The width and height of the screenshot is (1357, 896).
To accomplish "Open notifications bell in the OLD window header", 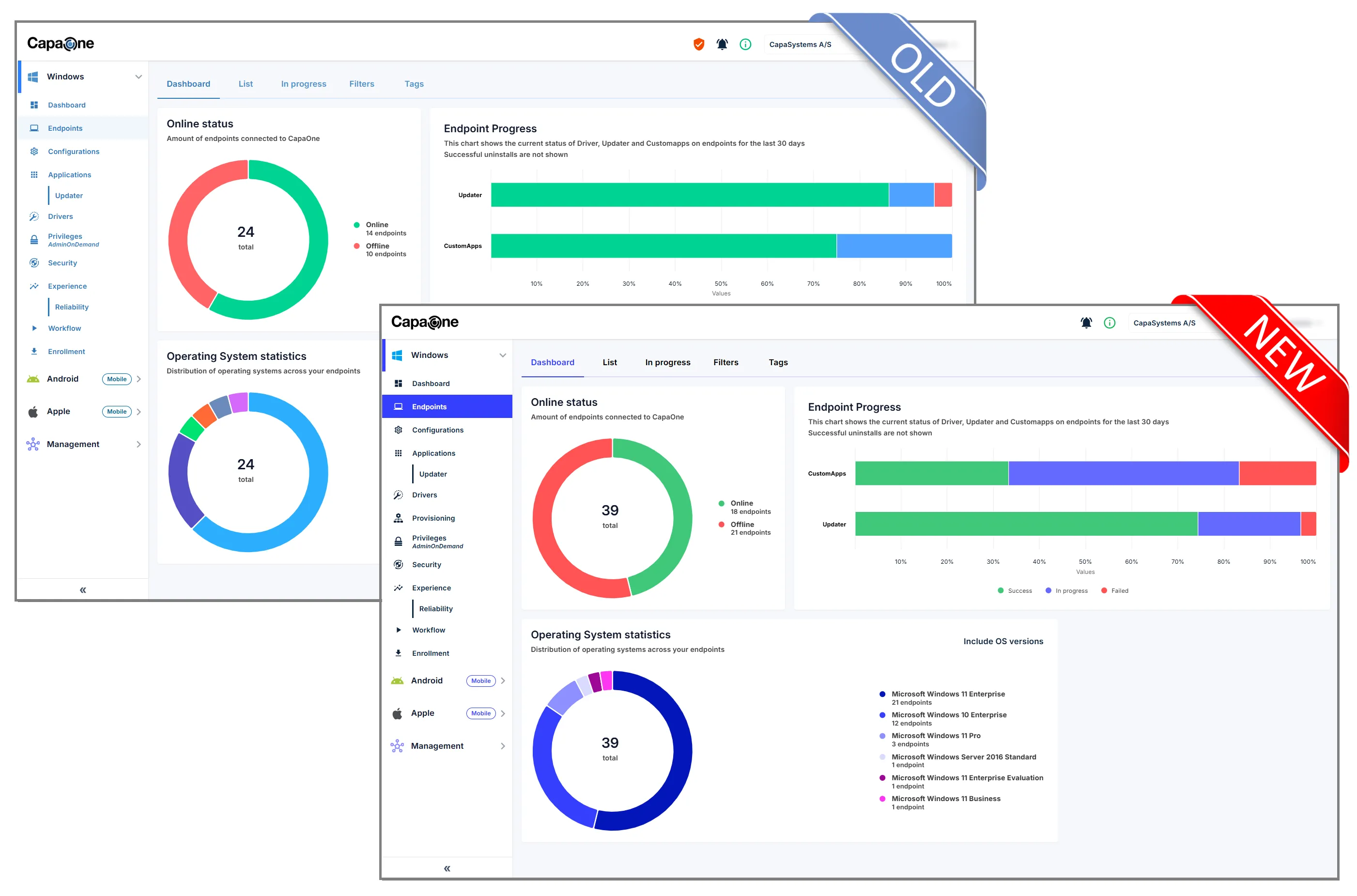I will tap(722, 44).
